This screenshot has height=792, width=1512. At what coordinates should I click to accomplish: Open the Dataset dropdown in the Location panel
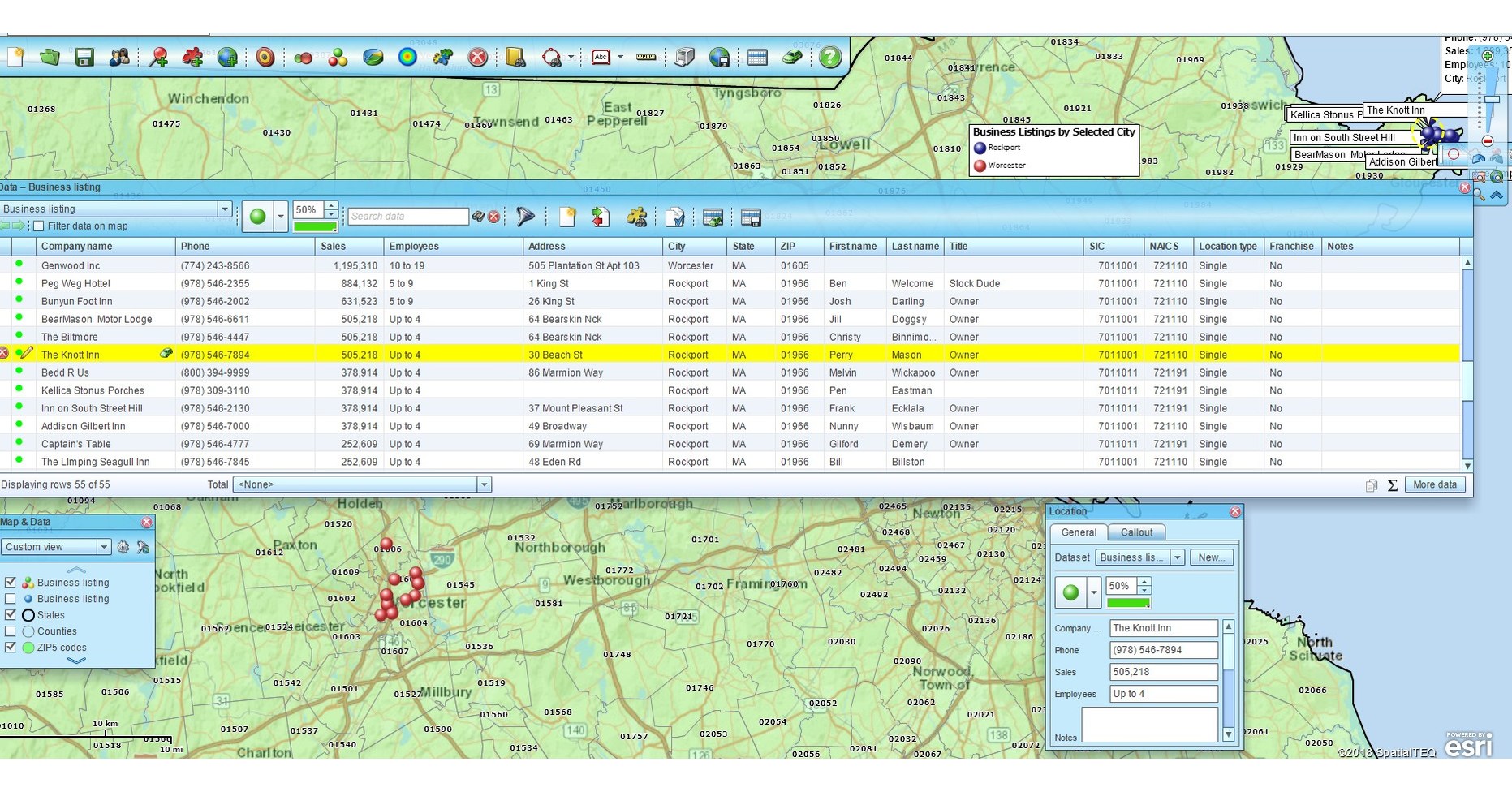tap(1178, 557)
